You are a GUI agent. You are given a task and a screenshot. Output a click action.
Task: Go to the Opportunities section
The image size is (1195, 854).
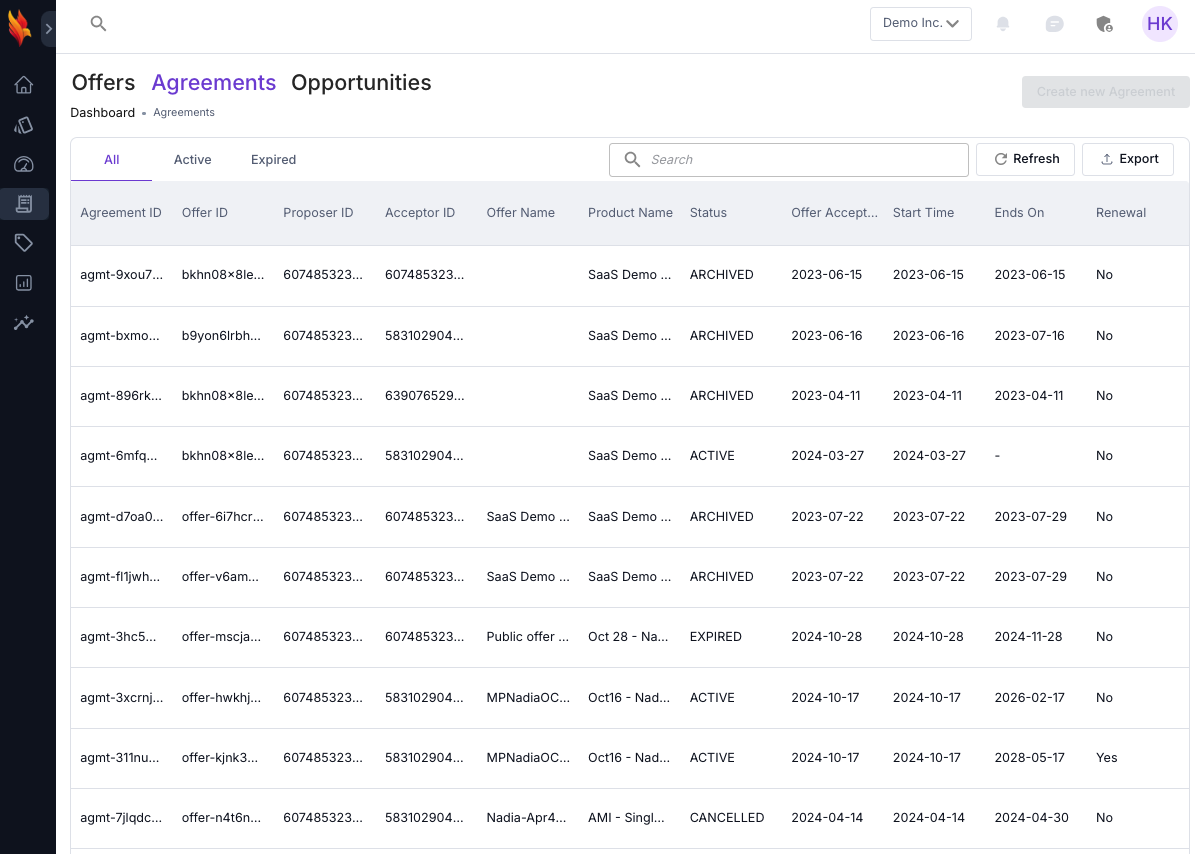pyautogui.click(x=361, y=83)
